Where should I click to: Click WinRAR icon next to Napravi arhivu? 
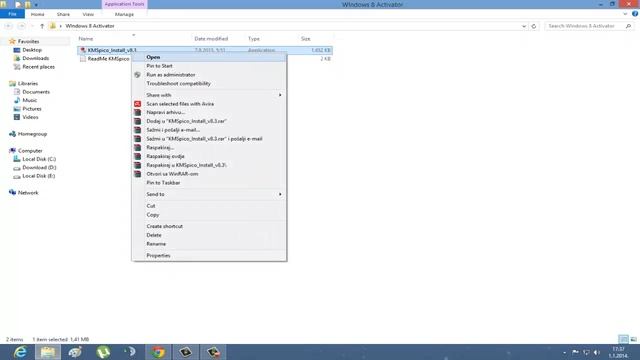click(x=138, y=112)
